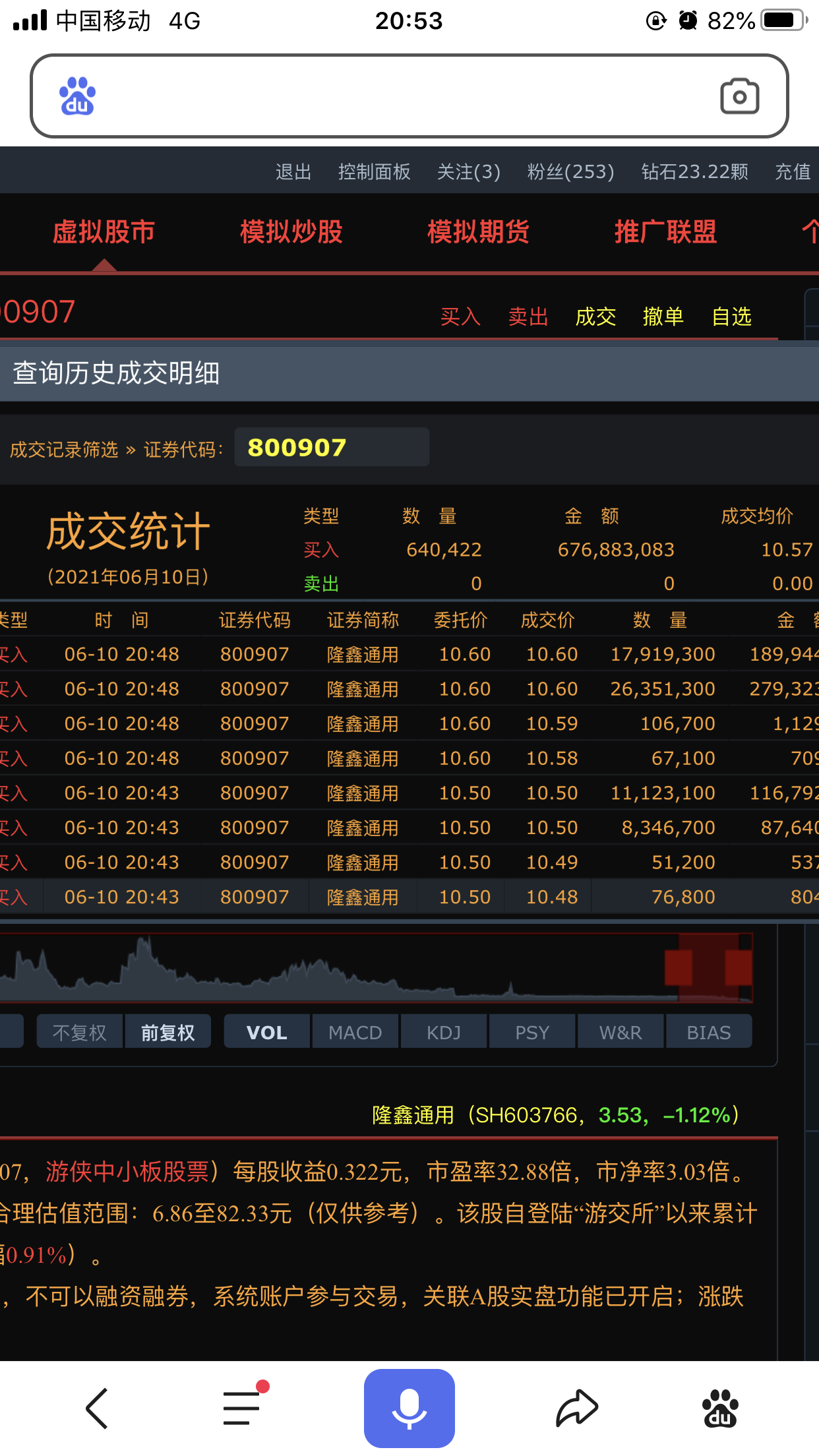Open the 成交 trades view

click(595, 317)
